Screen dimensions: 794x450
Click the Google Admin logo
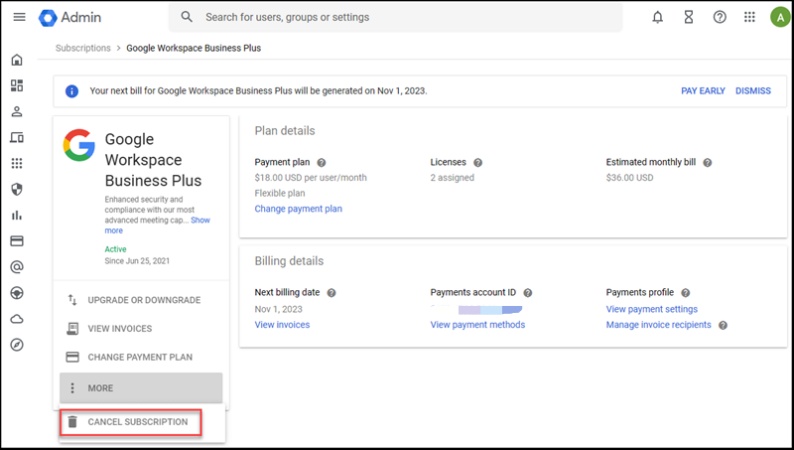pyautogui.click(x=70, y=17)
